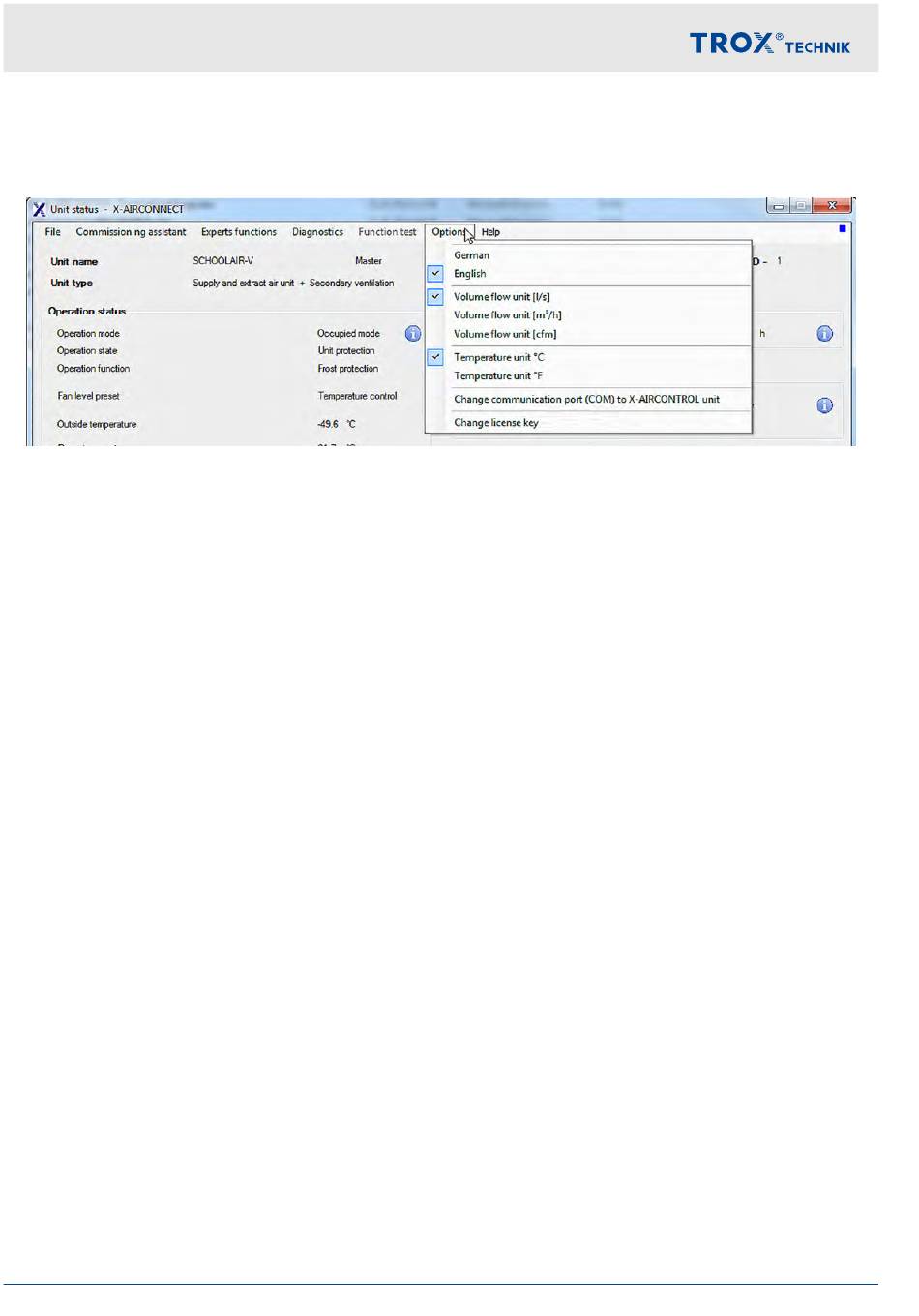Click the Operation function label
This screenshot has height=1316, width=919.
[93, 369]
